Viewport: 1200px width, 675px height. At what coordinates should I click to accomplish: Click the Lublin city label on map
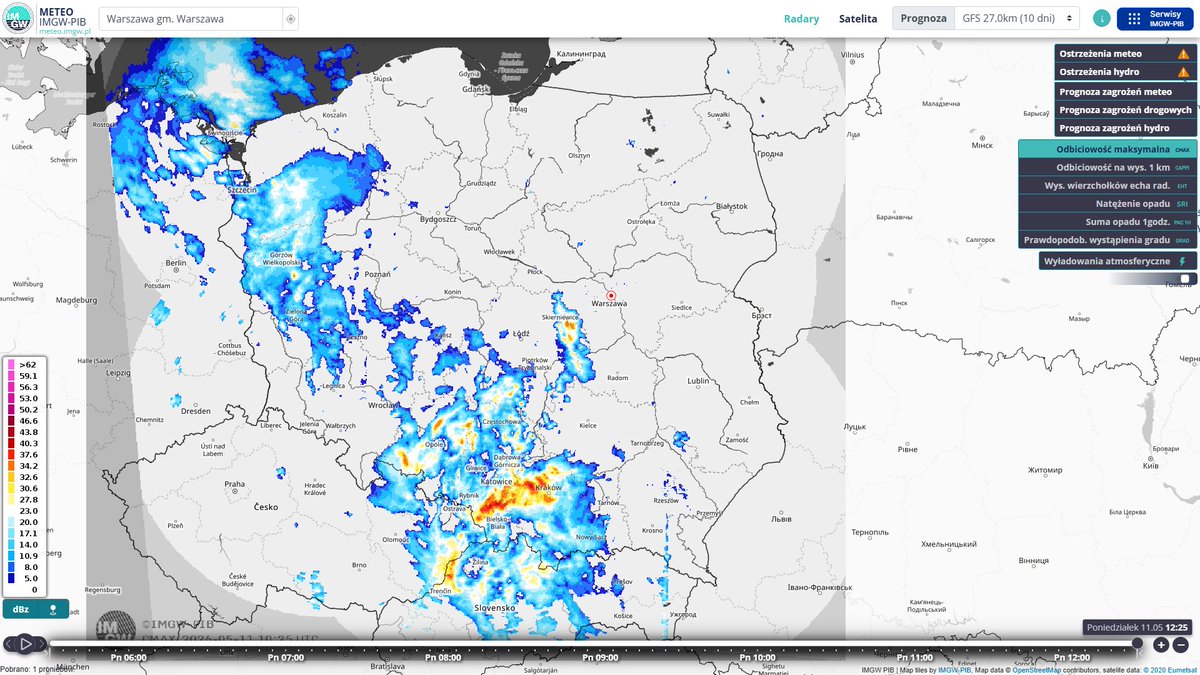[x=698, y=381]
